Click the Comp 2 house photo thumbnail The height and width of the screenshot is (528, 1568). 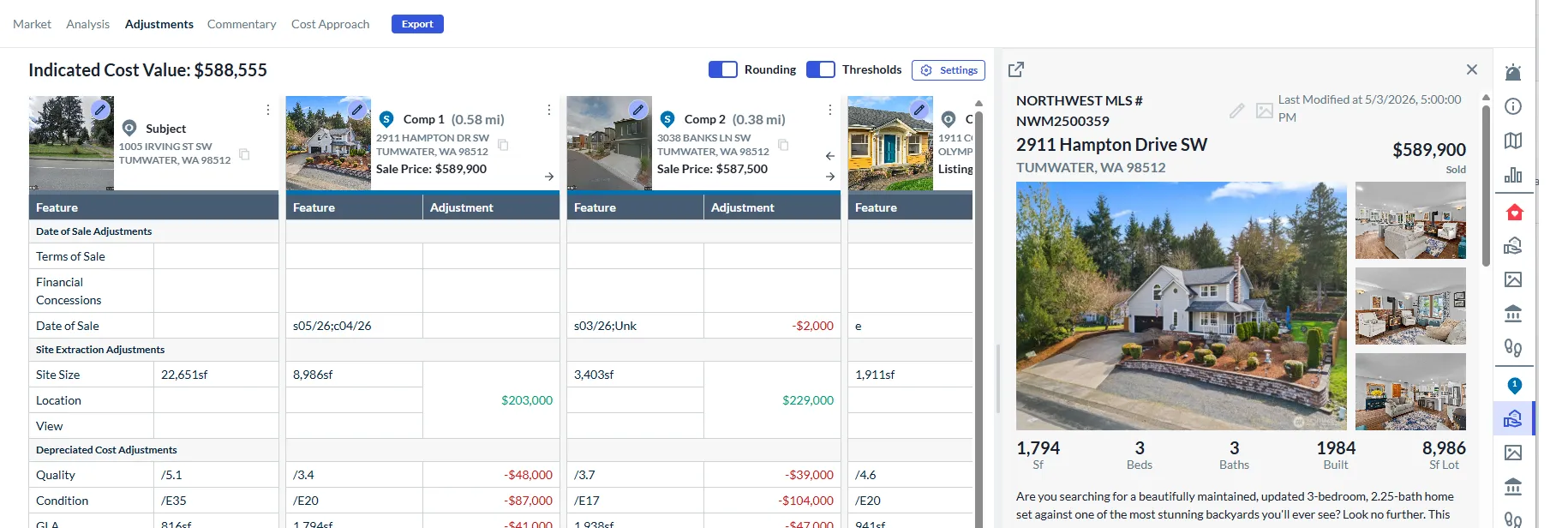(609, 143)
